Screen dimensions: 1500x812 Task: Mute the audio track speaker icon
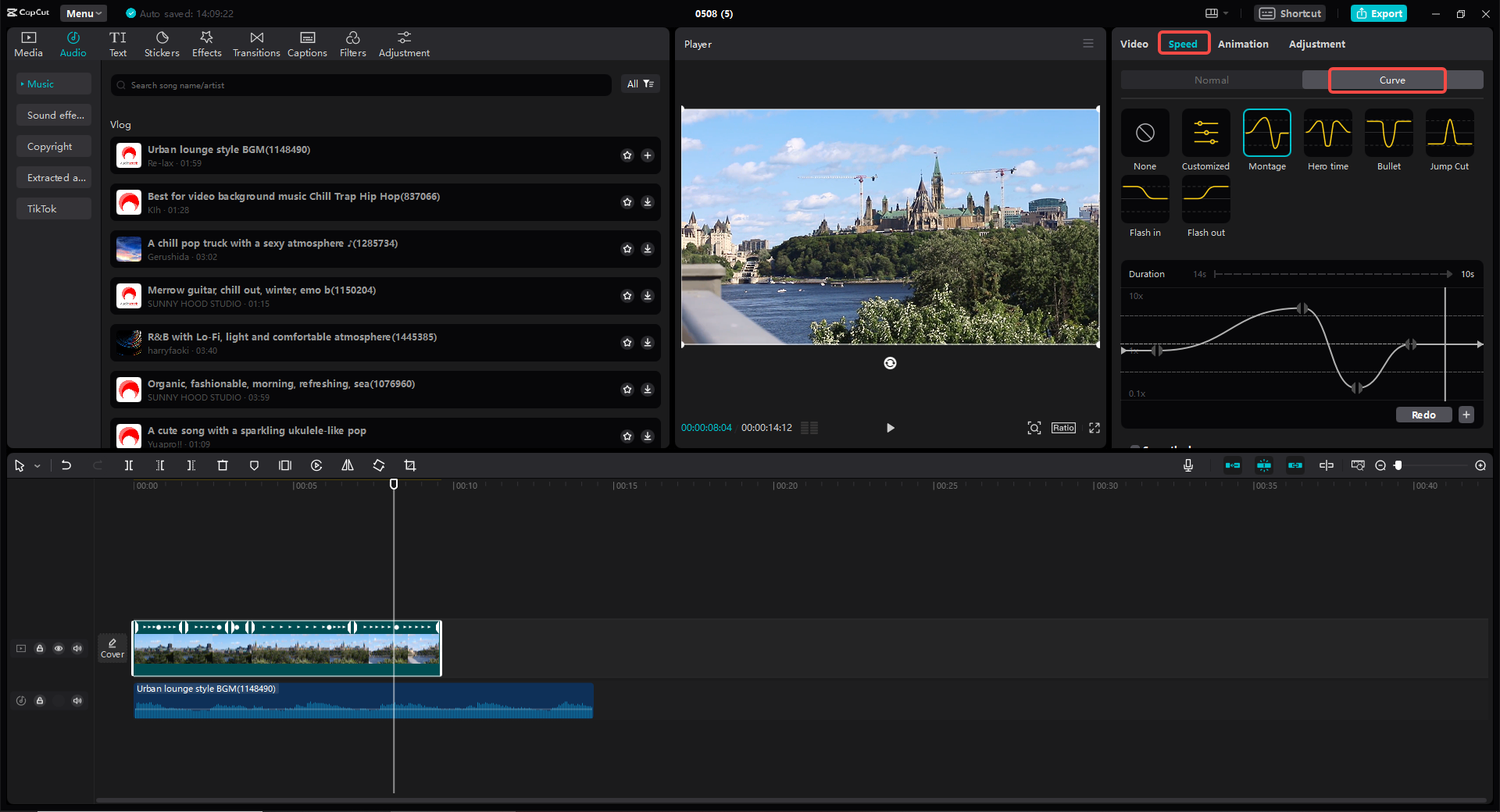click(77, 700)
